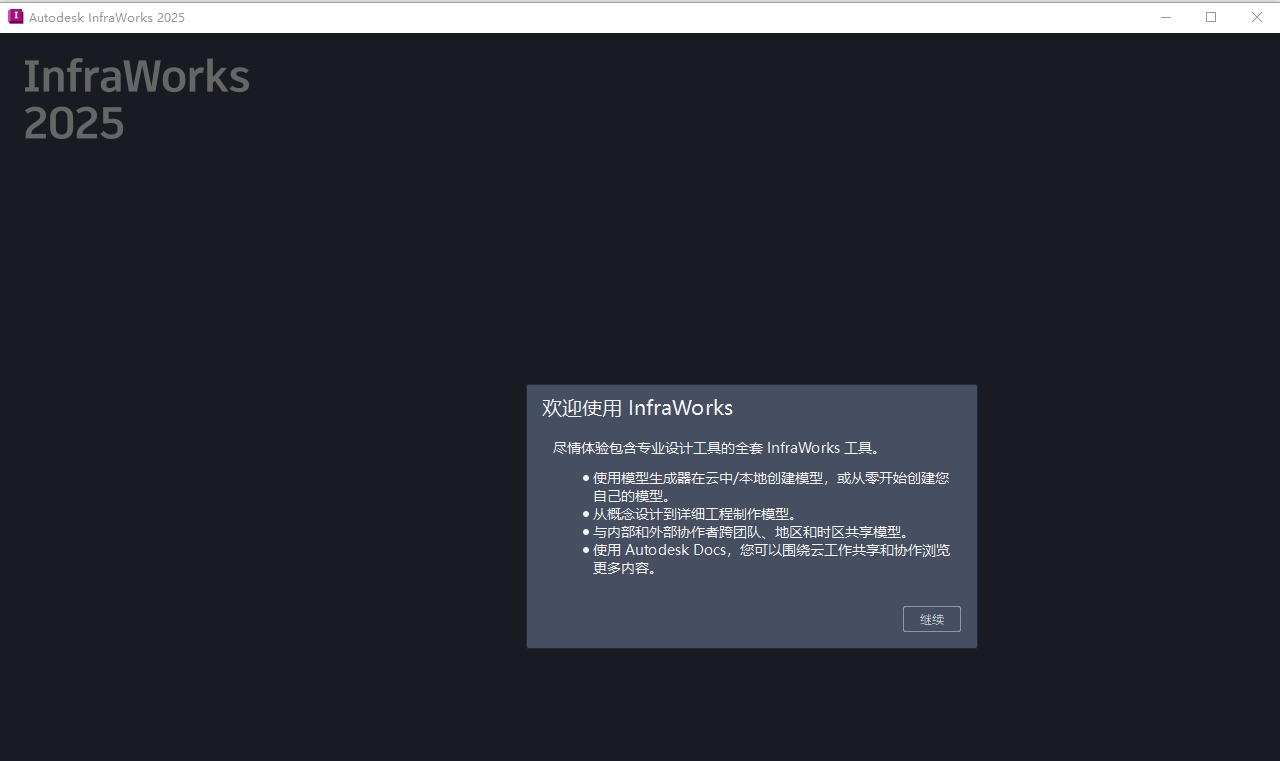The height and width of the screenshot is (761, 1280).
Task: Click the 使用 Autodesk Docs bullet text
Action: tap(770, 550)
